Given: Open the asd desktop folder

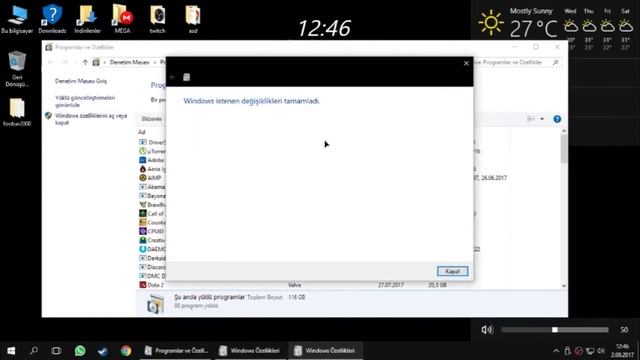Looking at the screenshot, I should [x=193, y=20].
